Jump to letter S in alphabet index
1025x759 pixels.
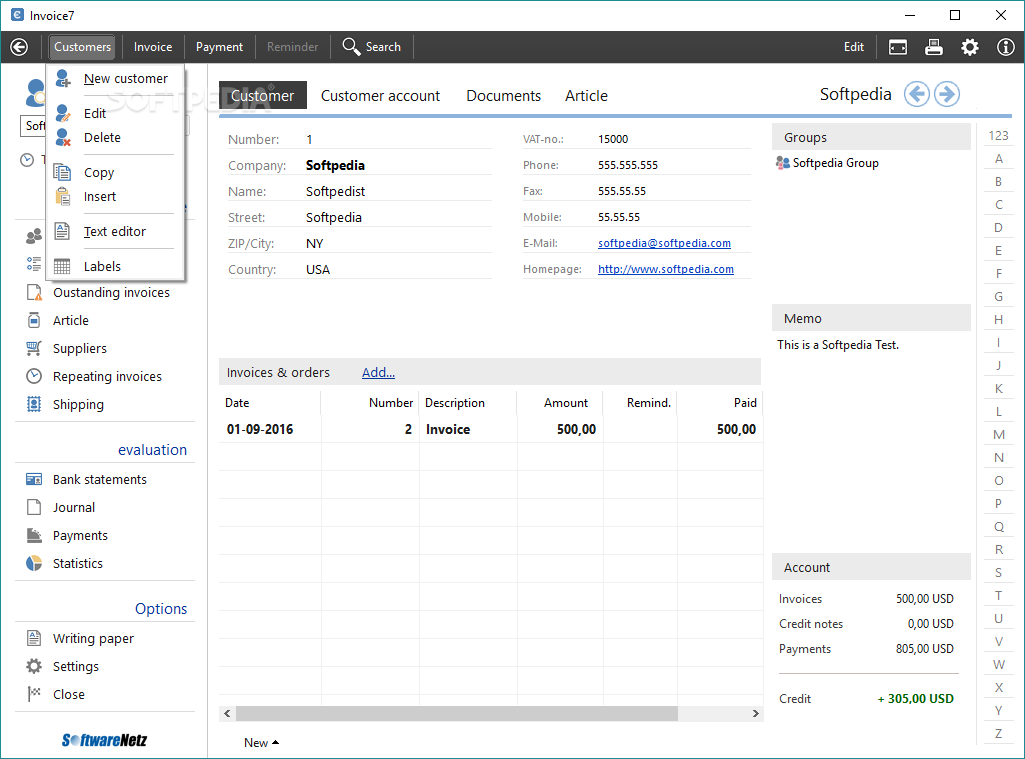pyautogui.click(x=998, y=573)
